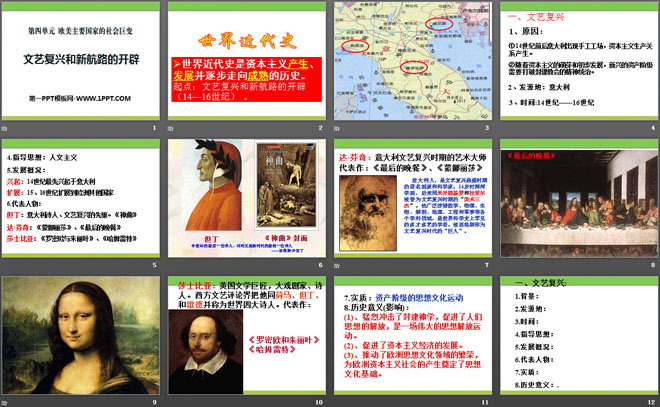Click slide number 7 label
Screen dimensions: 660x407
[487, 265]
